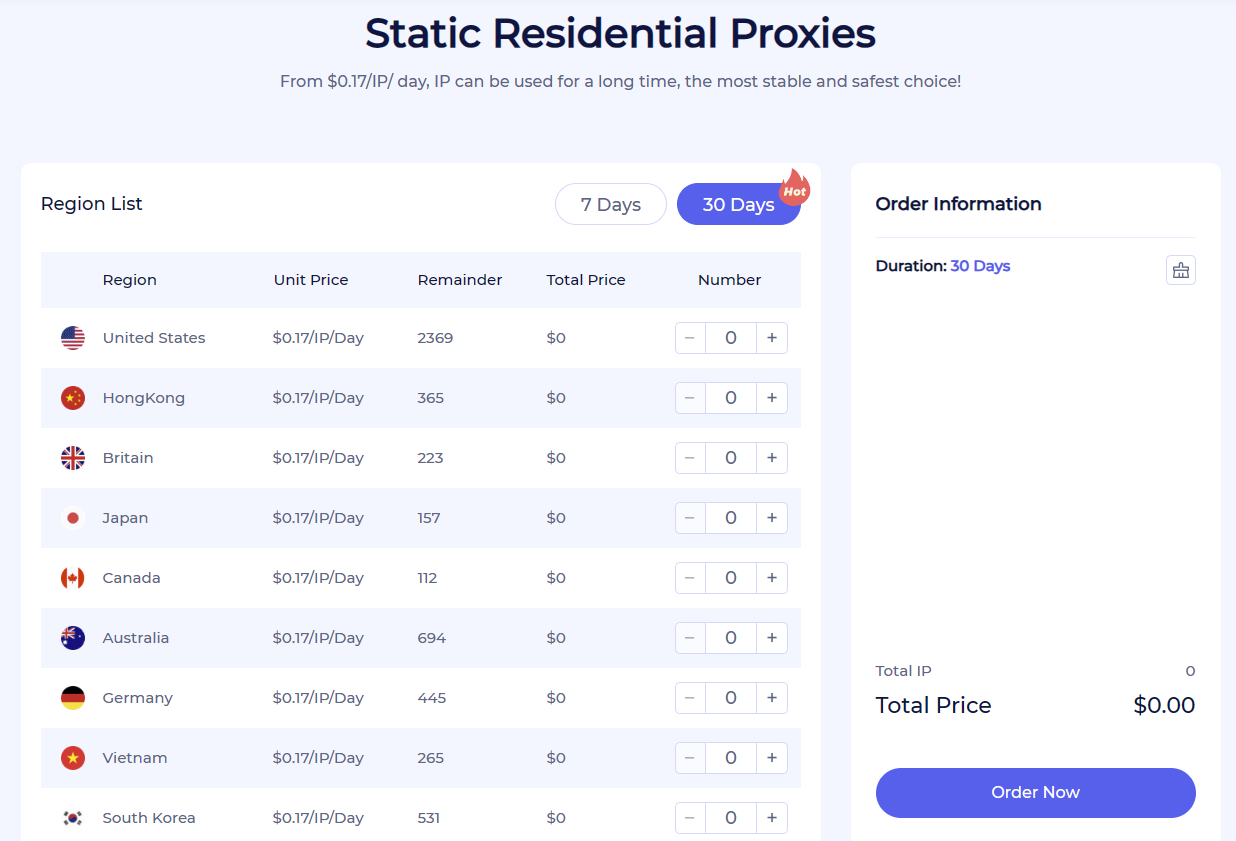Increase South Korea IP quantity
The height and width of the screenshot is (841, 1236).
pyautogui.click(x=772, y=818)
